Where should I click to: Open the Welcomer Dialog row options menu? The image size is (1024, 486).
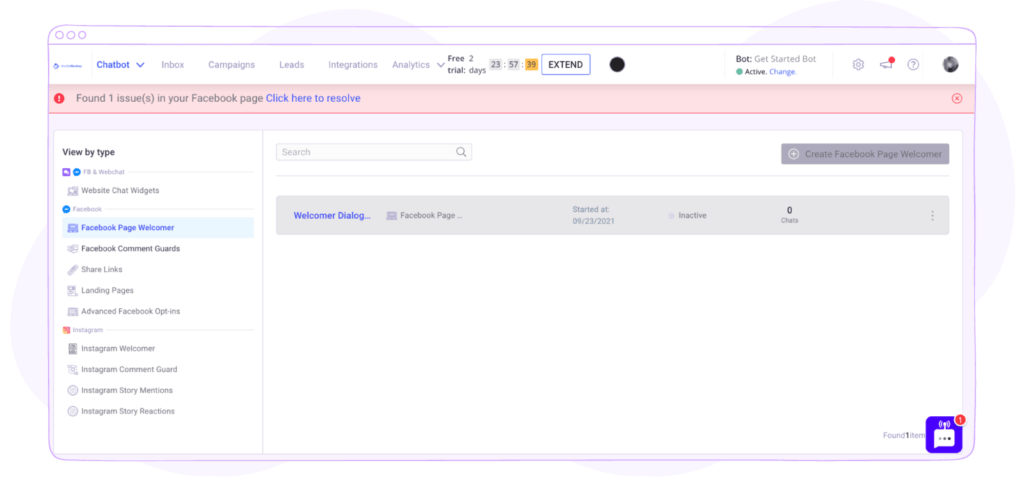point(932,216)
